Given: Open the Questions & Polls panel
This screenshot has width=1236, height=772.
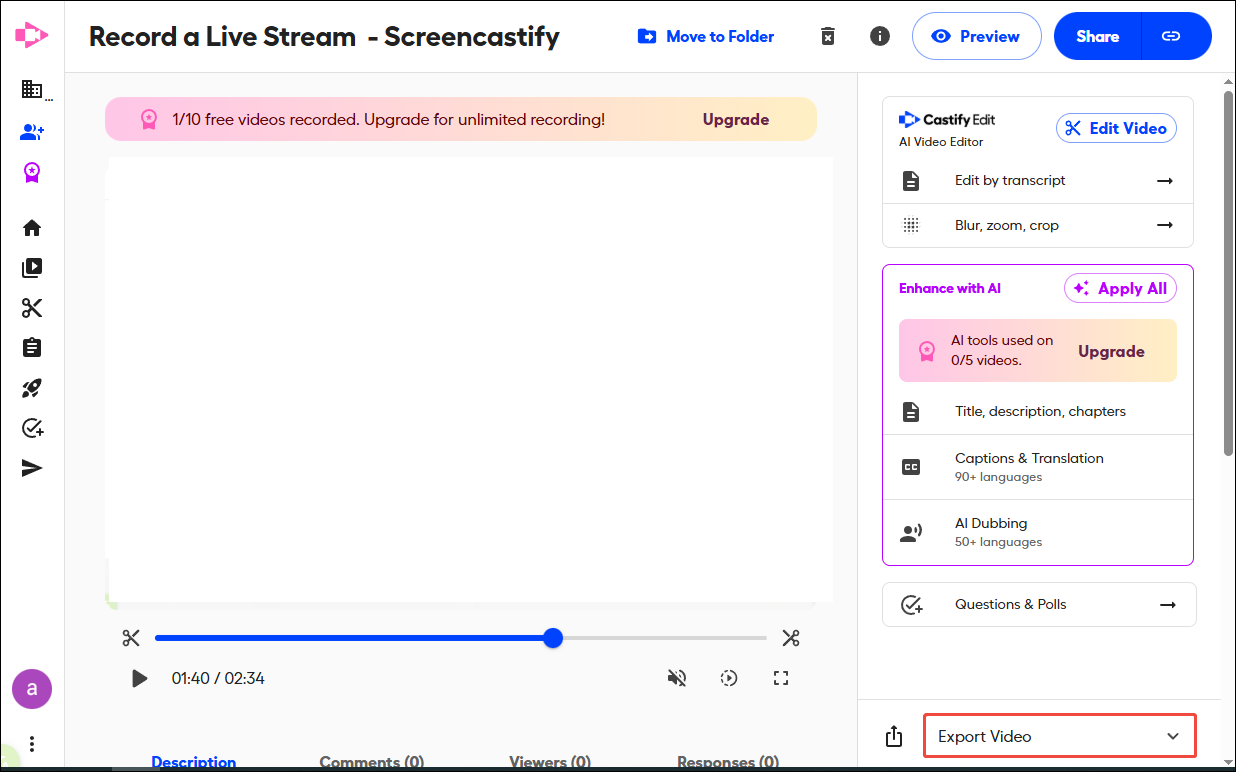Looking at the screenshot, I should tap(1039, 604).
